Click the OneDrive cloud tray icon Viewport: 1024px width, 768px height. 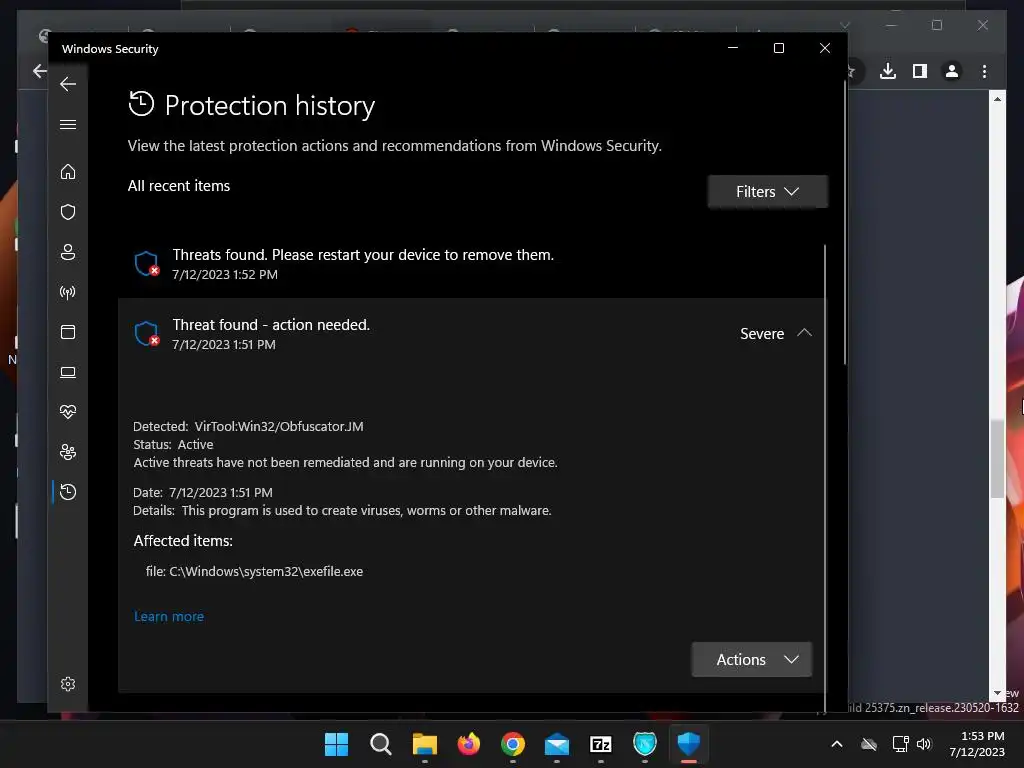(x=869, y=744)
